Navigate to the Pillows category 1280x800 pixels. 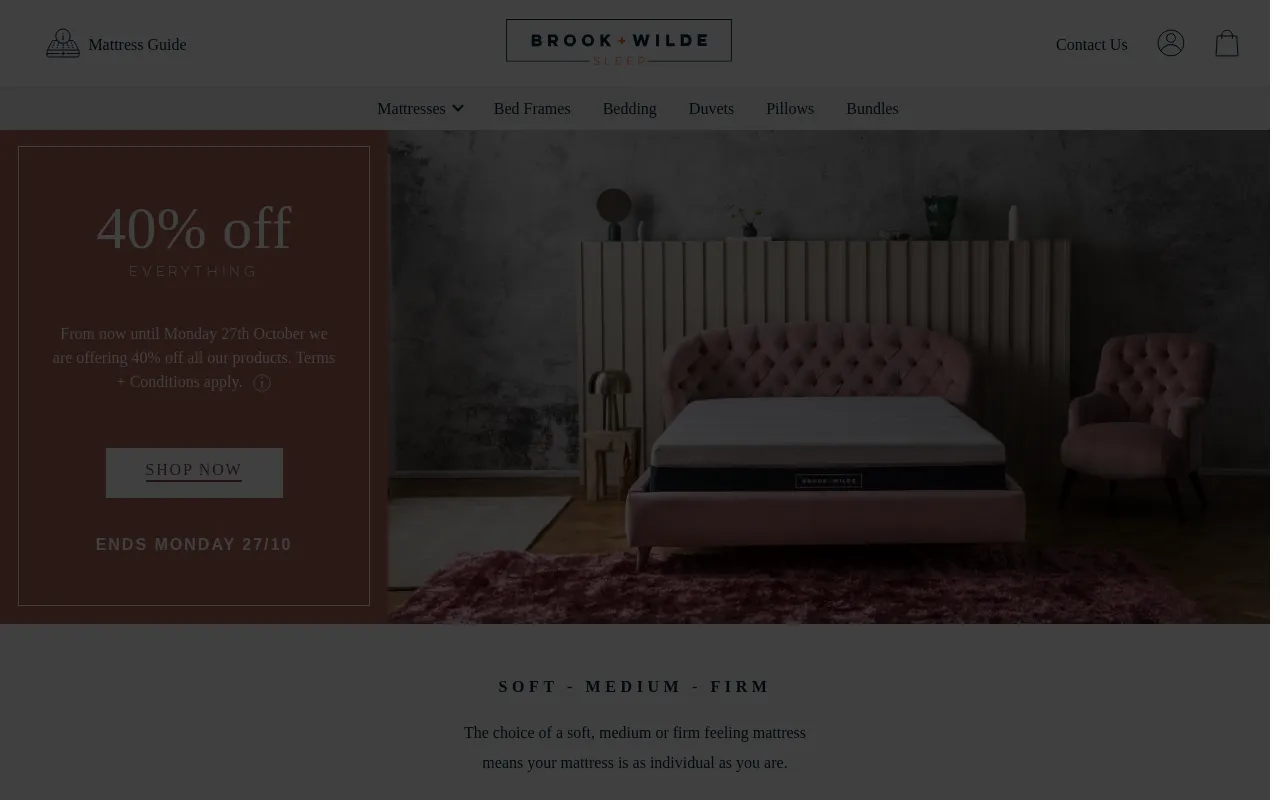(x=790, y=108)
